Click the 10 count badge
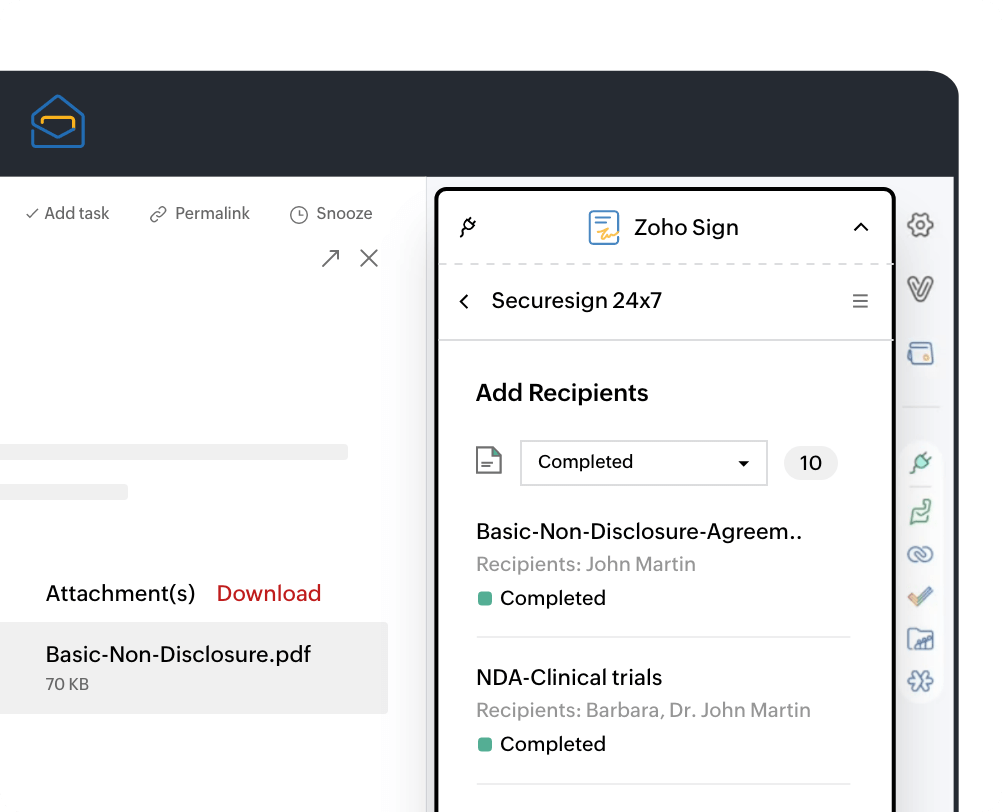1002x812 pixels. (x=810, y=463)
